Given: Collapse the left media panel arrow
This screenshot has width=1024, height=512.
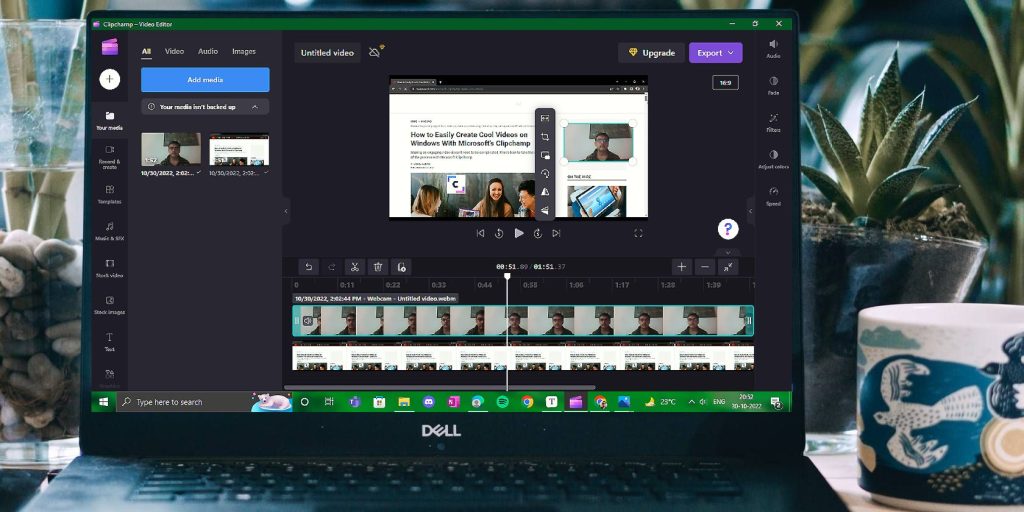Looking at the screenshot, I should coord(286,211).
